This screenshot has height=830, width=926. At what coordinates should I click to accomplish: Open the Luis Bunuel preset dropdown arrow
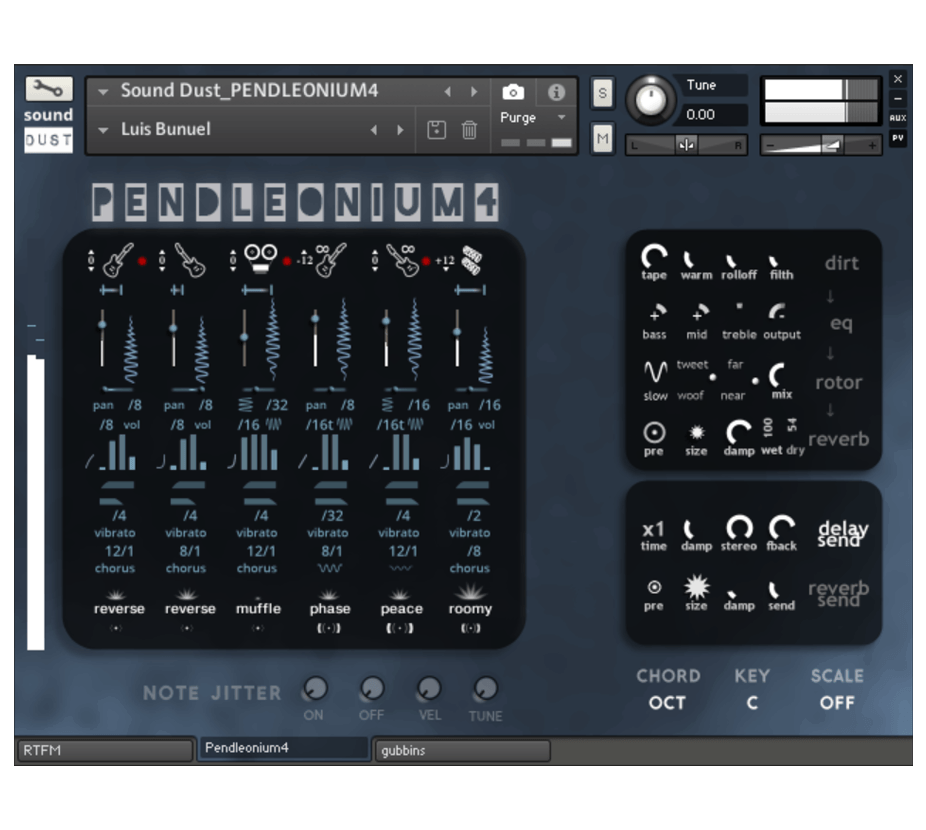[x=103, y=130]
